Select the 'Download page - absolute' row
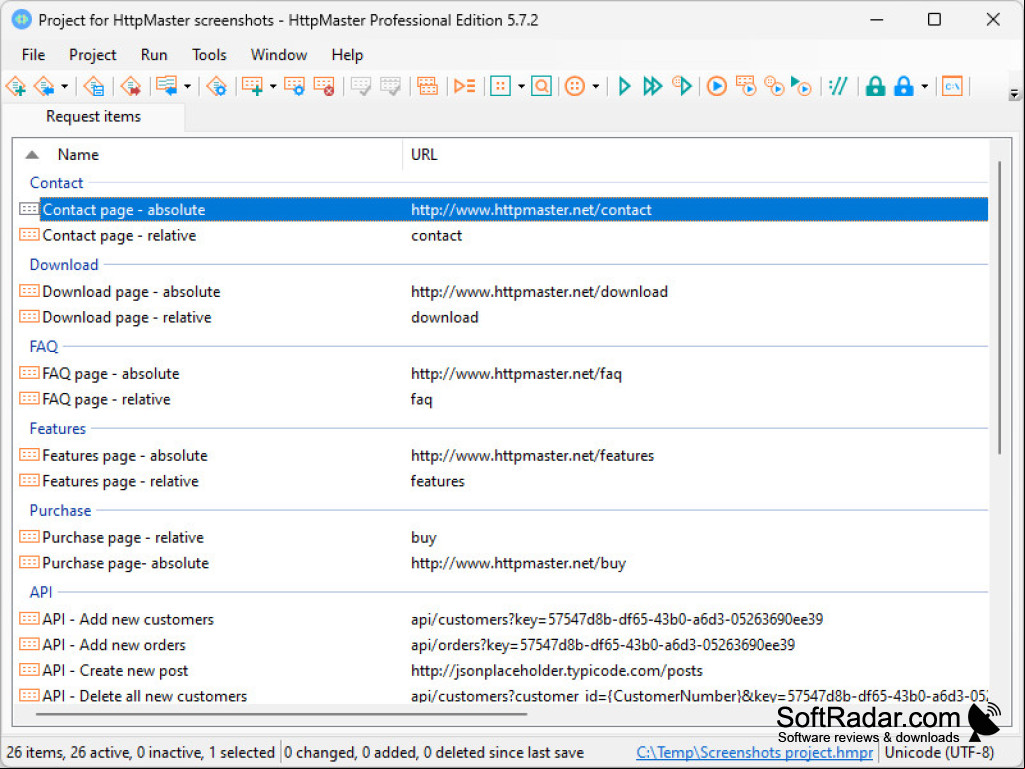 pyautogui.click(x=503, y=292)
